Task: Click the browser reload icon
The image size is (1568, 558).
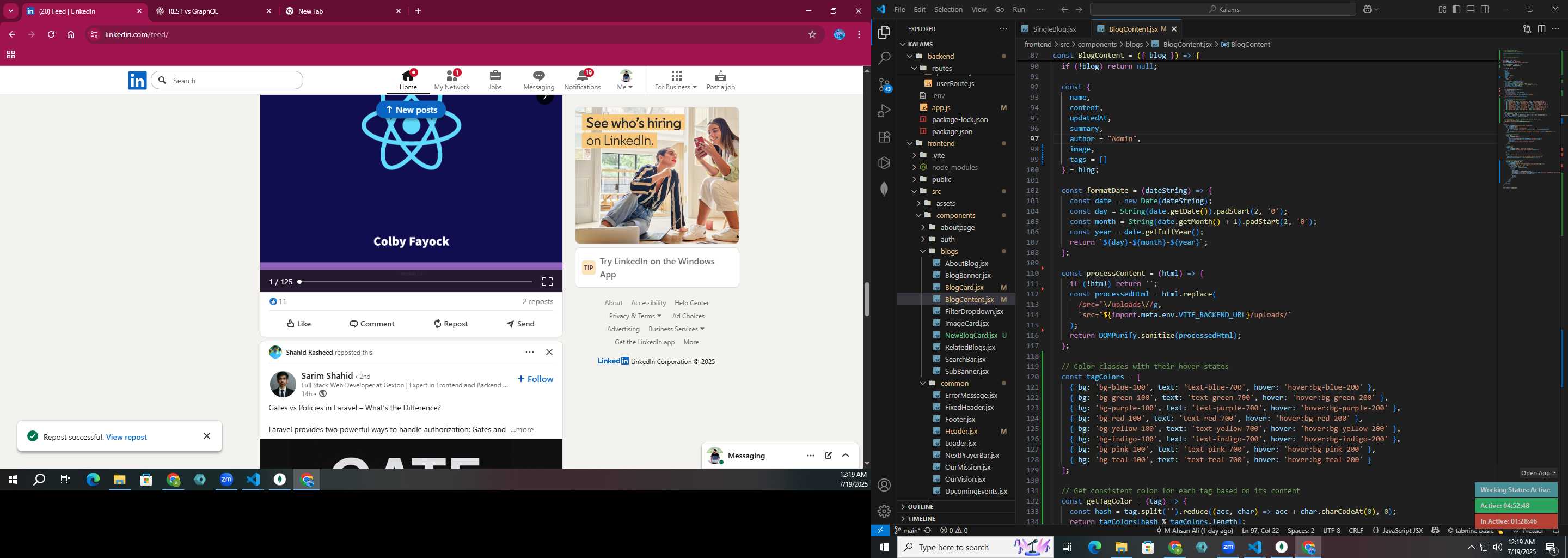Action: [x=51, y=35]
